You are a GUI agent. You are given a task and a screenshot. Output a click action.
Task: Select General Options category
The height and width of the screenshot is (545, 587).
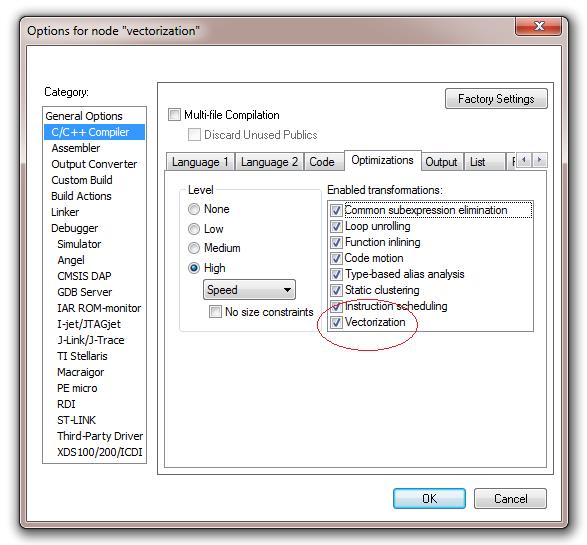coord(84,116)
